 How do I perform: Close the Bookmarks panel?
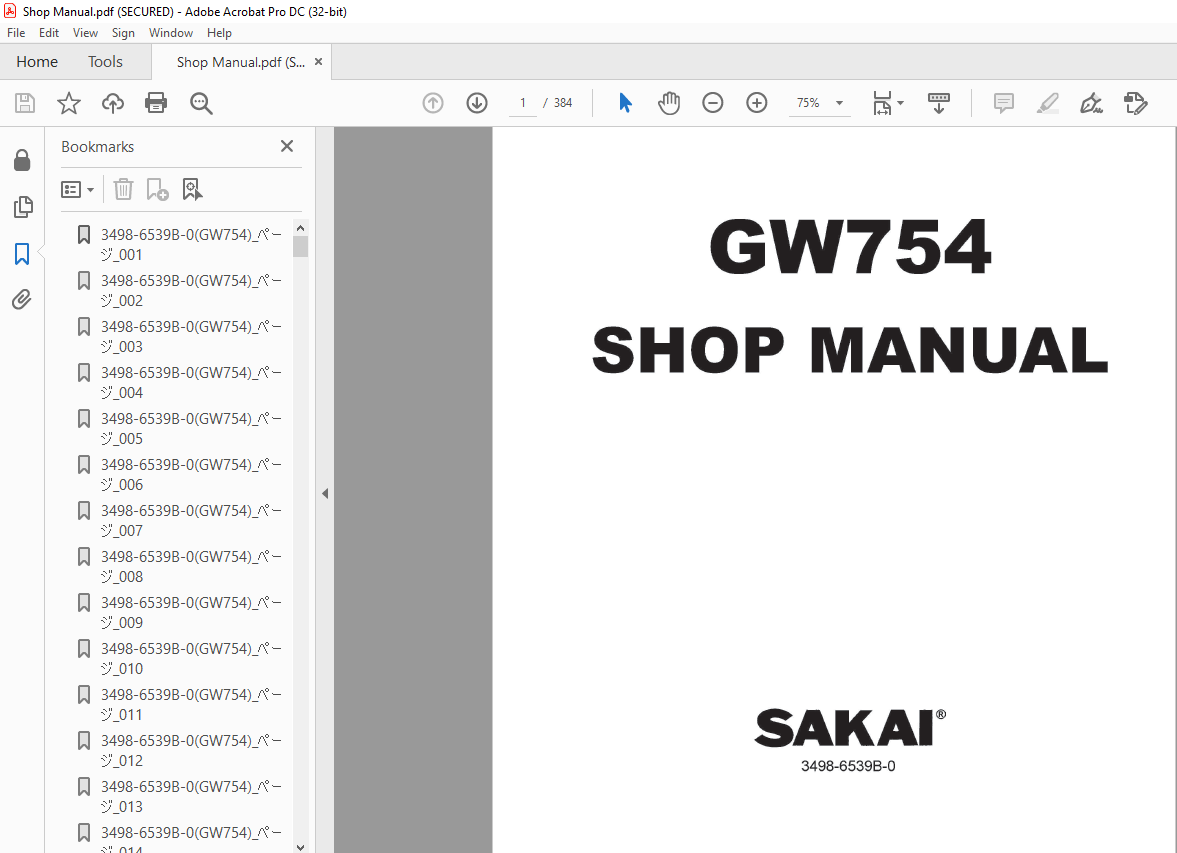(x=287, y=146)
